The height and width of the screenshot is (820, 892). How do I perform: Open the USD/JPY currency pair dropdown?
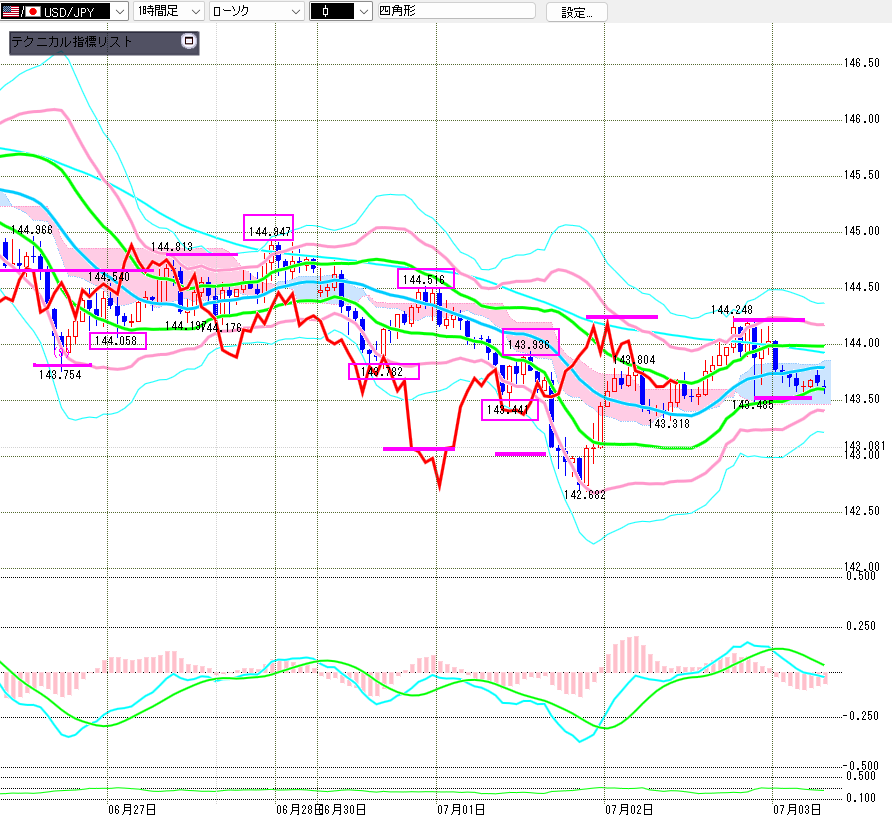click(x=121, y=11)
